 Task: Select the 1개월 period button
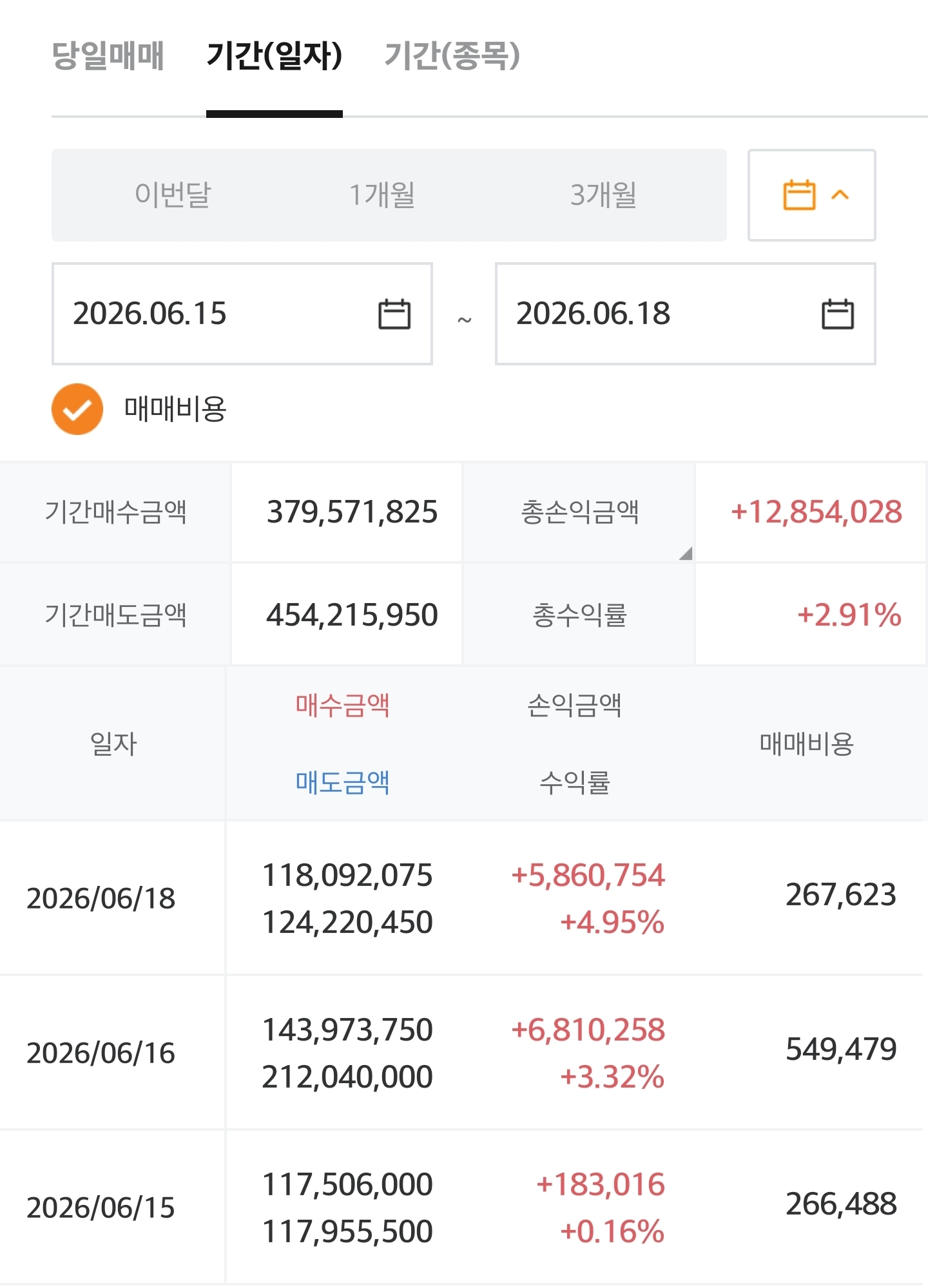(382, 195)
